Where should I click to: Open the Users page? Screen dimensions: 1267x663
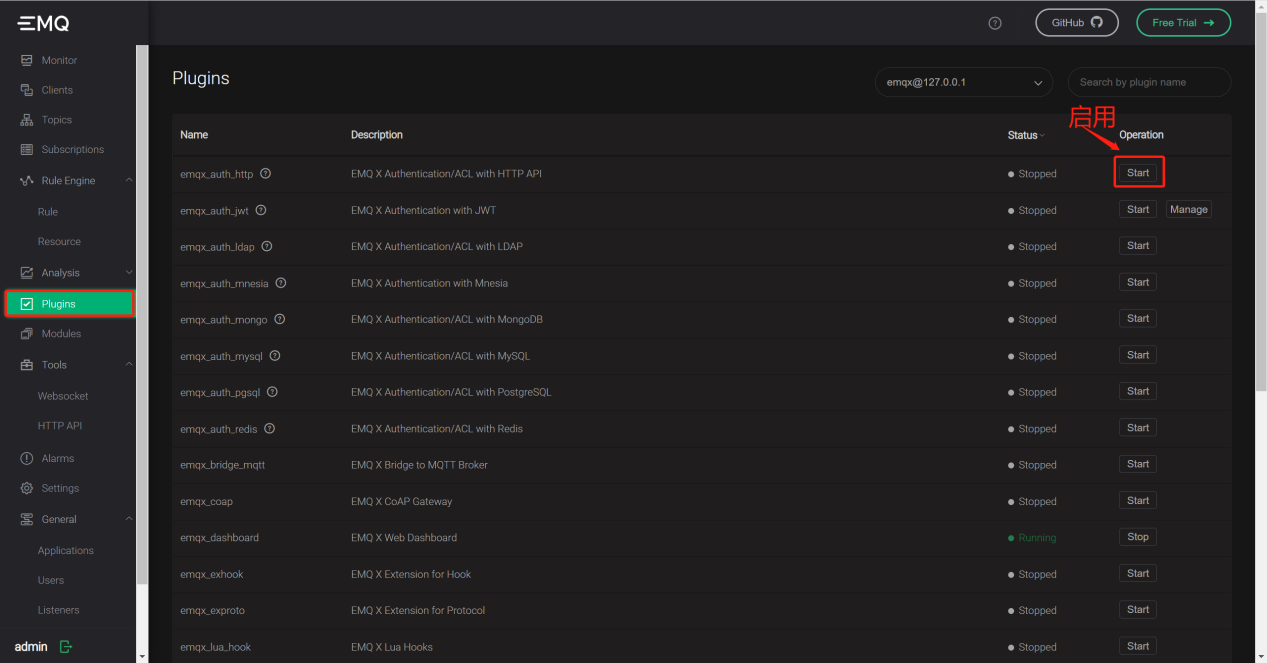[51, 580]
